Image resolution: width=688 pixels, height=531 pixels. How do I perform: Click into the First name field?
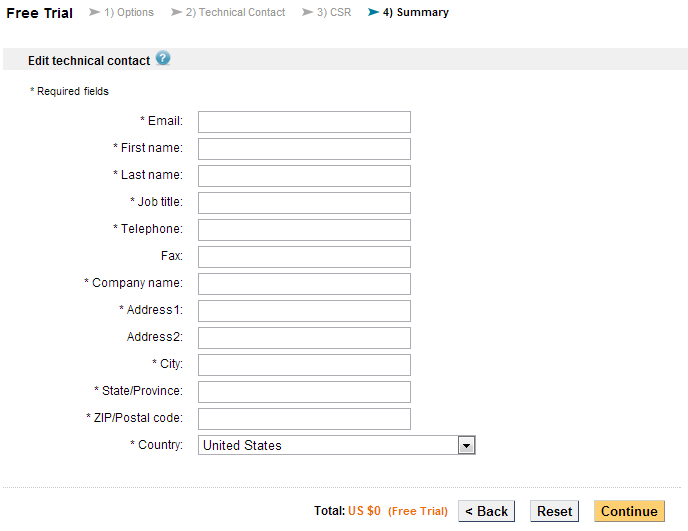304,149
